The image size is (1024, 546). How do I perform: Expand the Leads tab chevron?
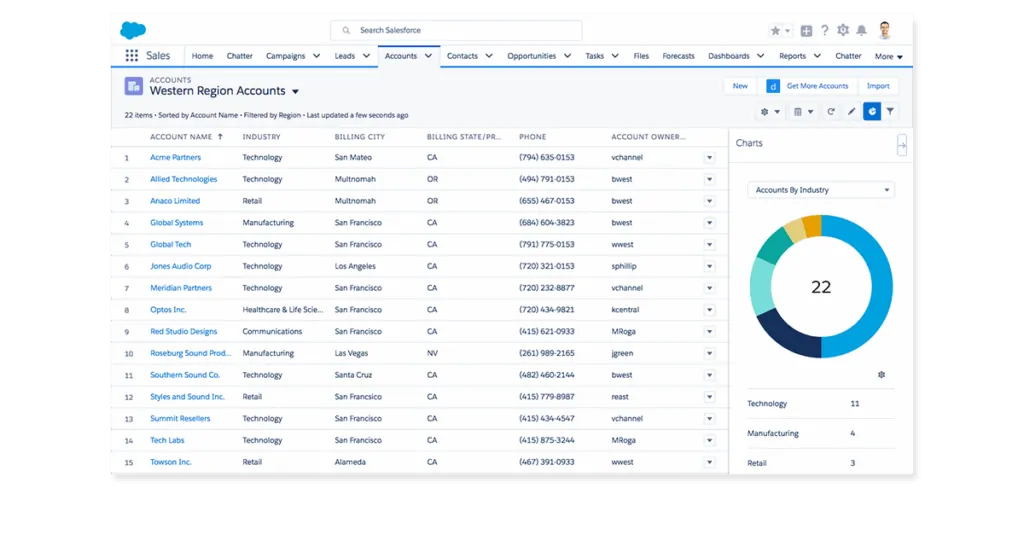tap(366, 56)
